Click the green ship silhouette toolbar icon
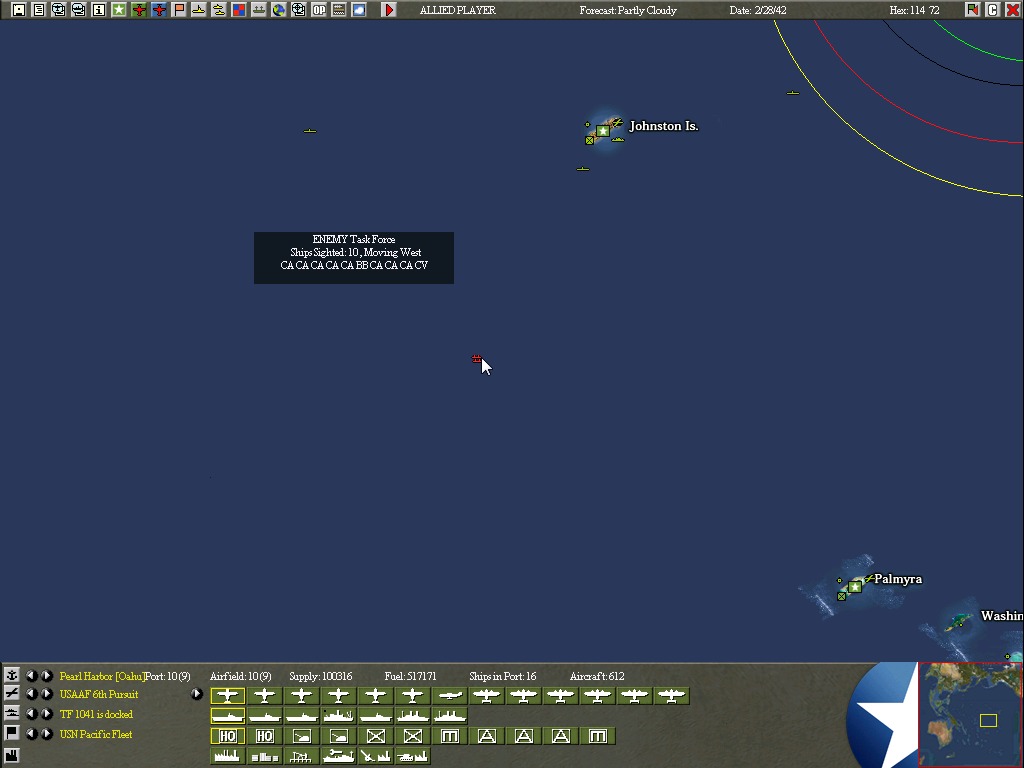1024x768 pixels. 259,10
